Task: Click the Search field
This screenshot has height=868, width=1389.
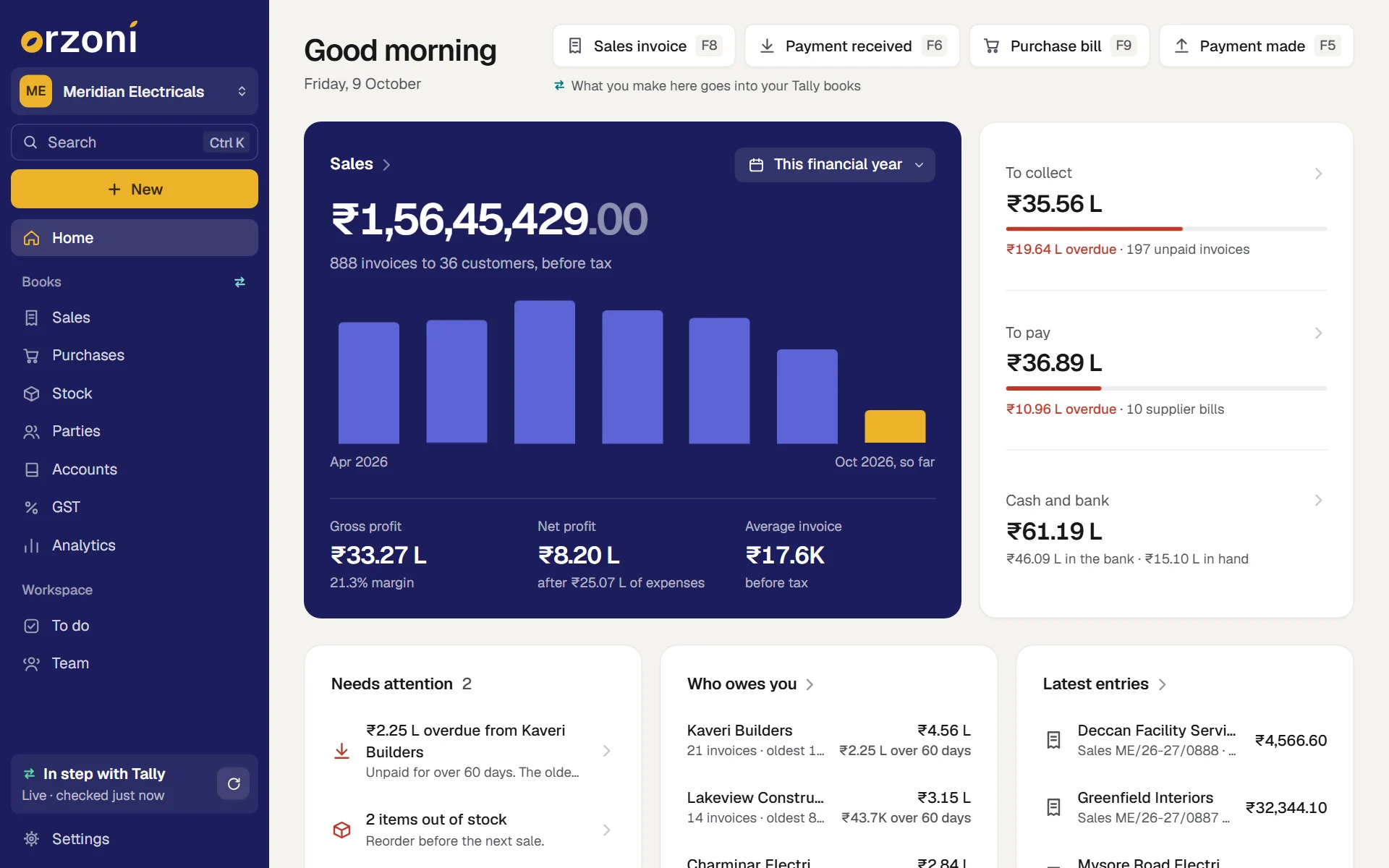Action: pyautogui.click(x=135, y=142)
